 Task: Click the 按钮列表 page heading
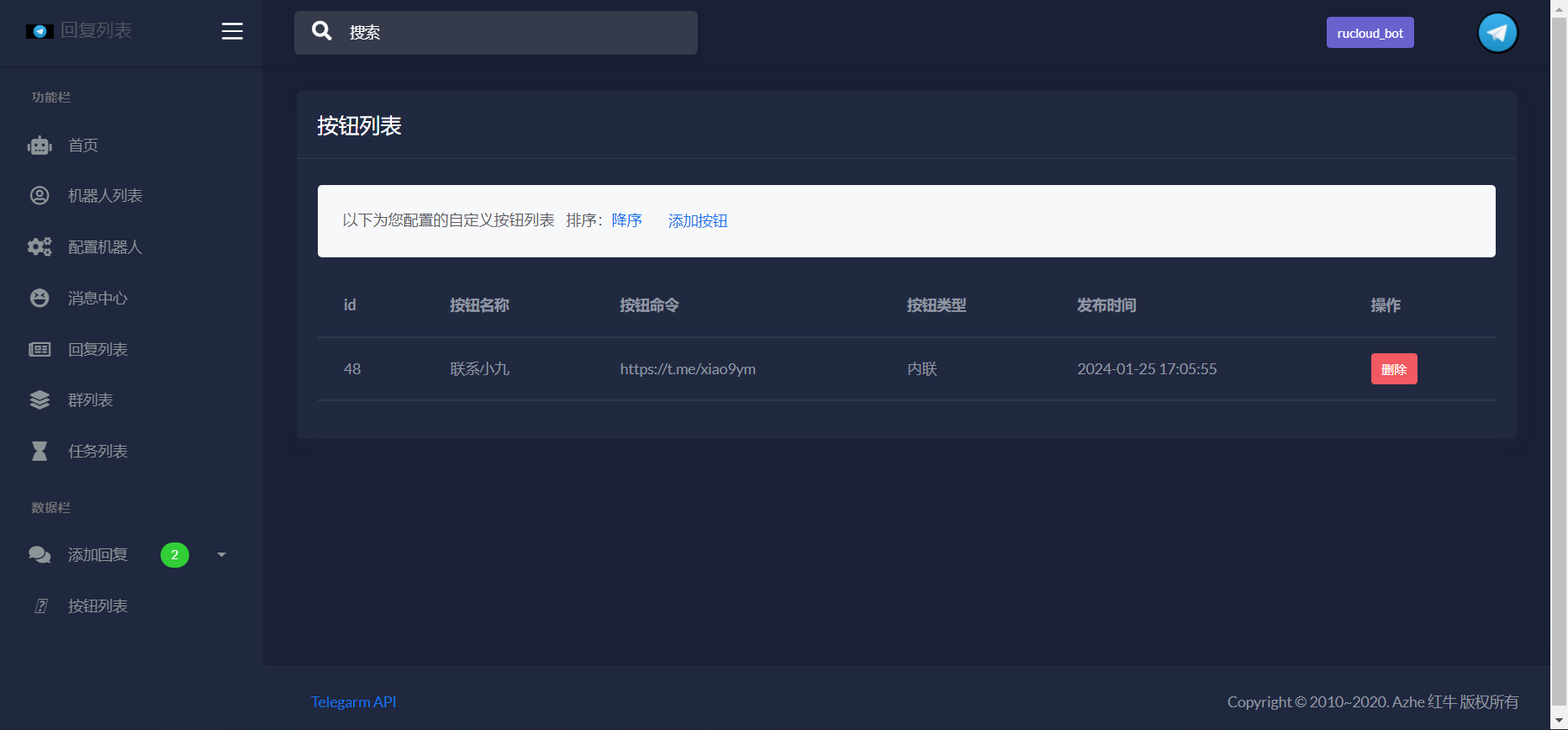pos(359,126)
